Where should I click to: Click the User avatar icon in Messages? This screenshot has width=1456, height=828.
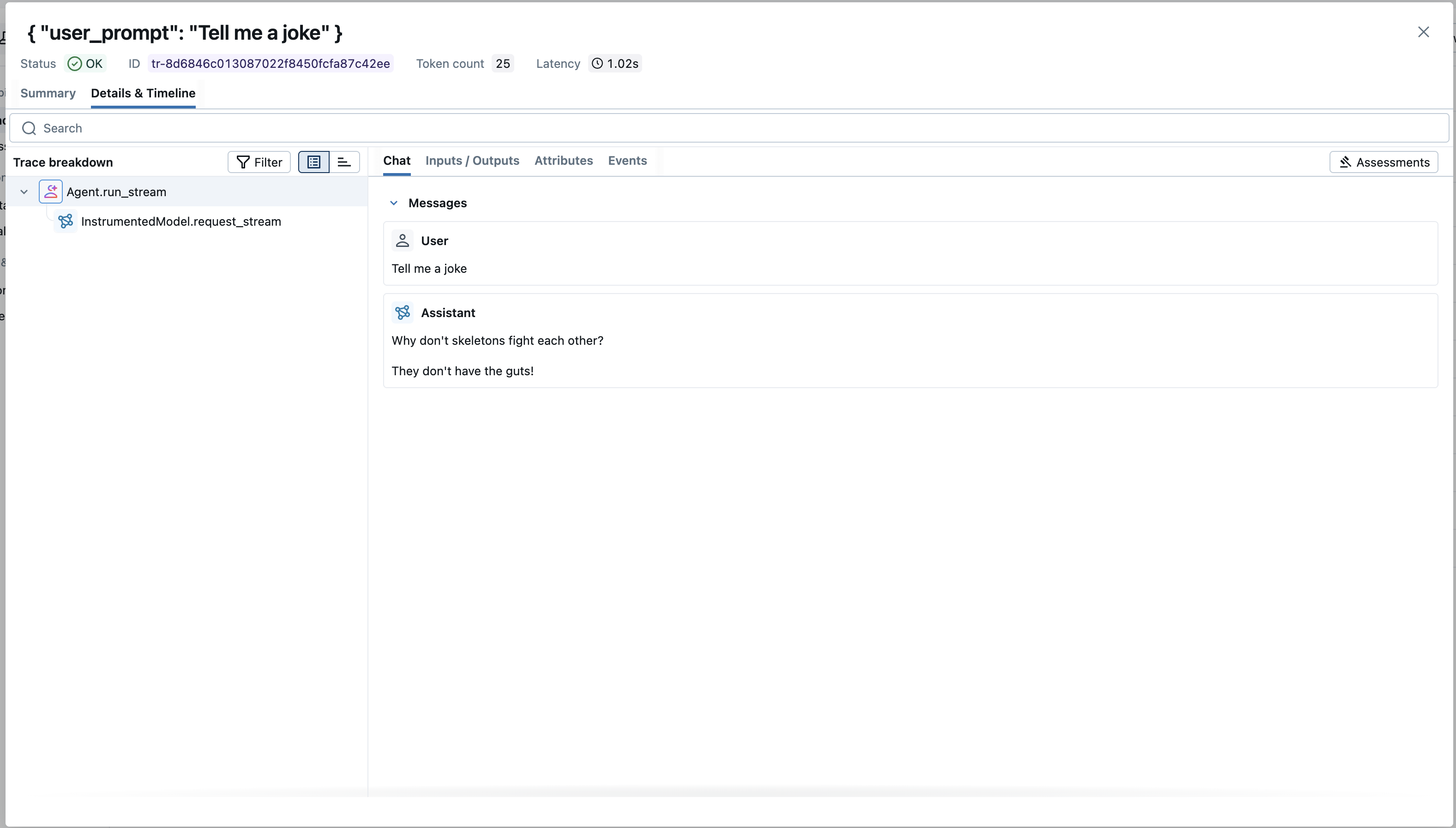click(403, 240)
